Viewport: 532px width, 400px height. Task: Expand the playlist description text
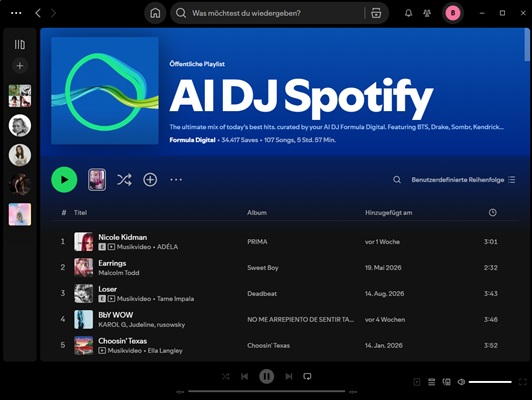tap(336, 127)
